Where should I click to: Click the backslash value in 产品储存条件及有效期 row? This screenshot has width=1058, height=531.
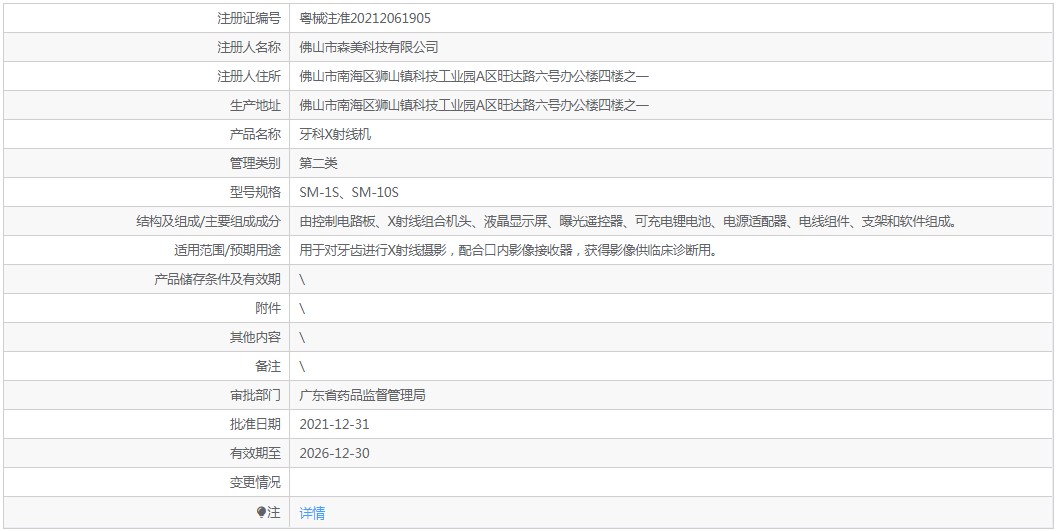coord(302,279)
